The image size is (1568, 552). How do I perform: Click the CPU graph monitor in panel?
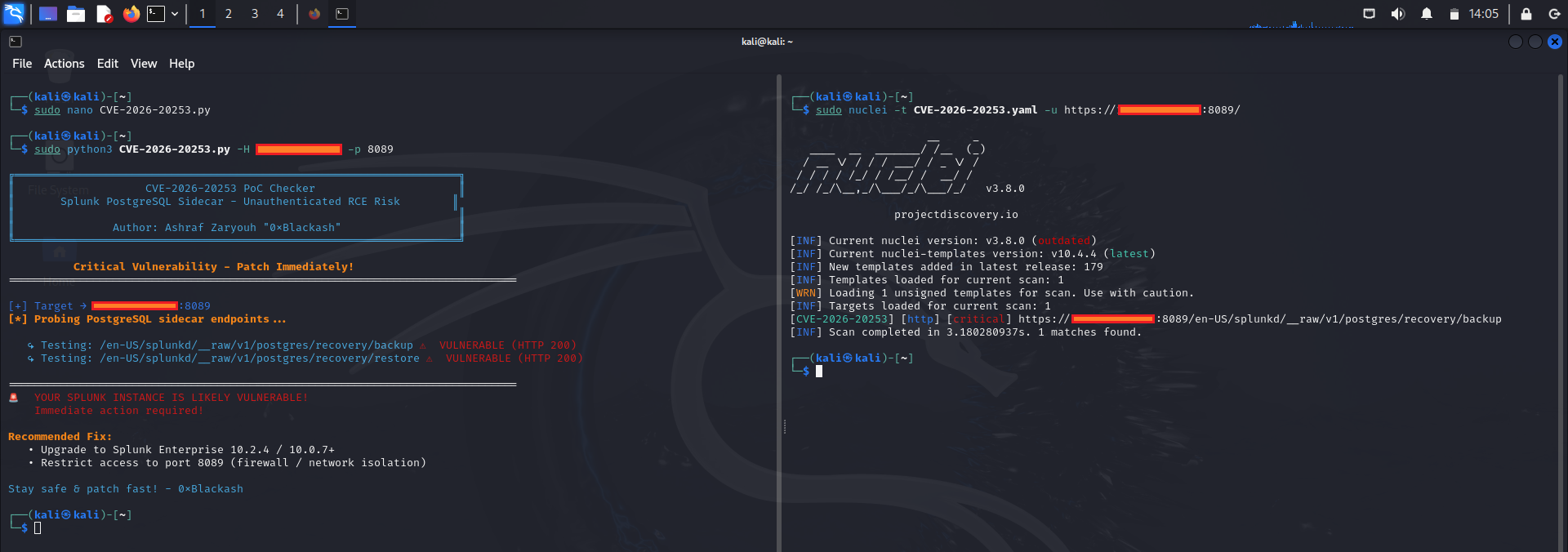pyautogui.click(x=1301, y=15)
